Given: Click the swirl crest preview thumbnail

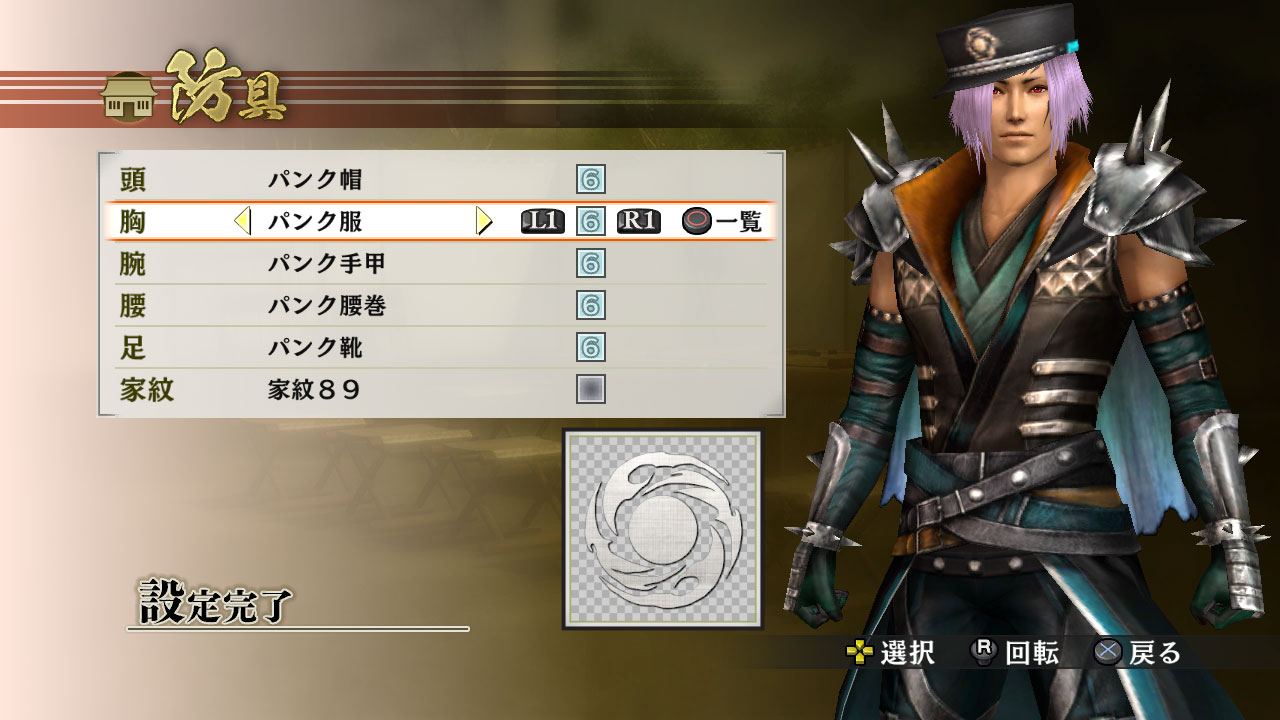Looking at the screenshot, I should [x=662, y=529].
